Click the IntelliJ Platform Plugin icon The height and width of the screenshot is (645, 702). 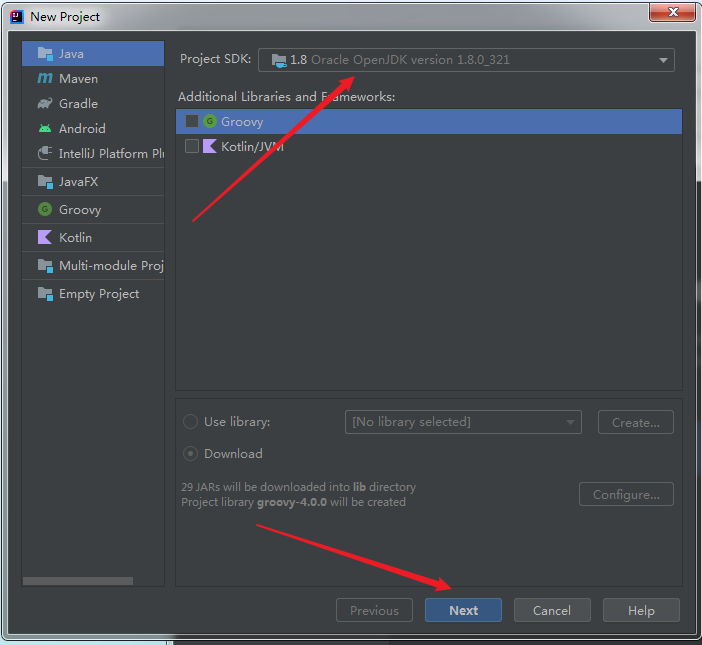(x=45, y=154)
